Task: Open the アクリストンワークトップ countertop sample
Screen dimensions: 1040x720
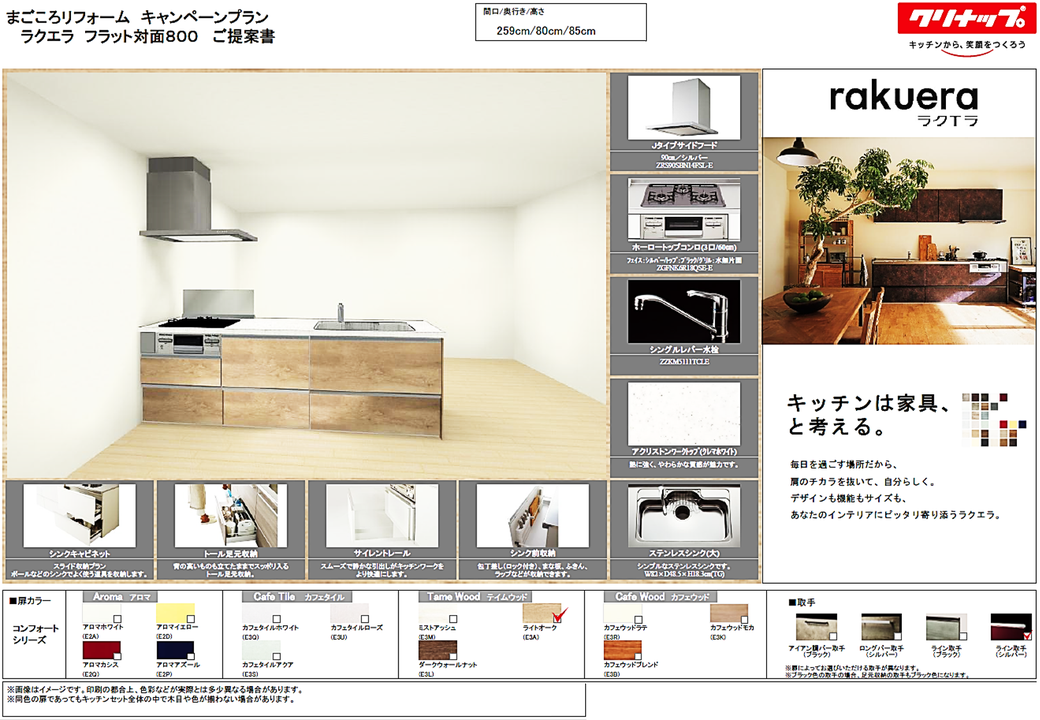Action: [684, 414]
